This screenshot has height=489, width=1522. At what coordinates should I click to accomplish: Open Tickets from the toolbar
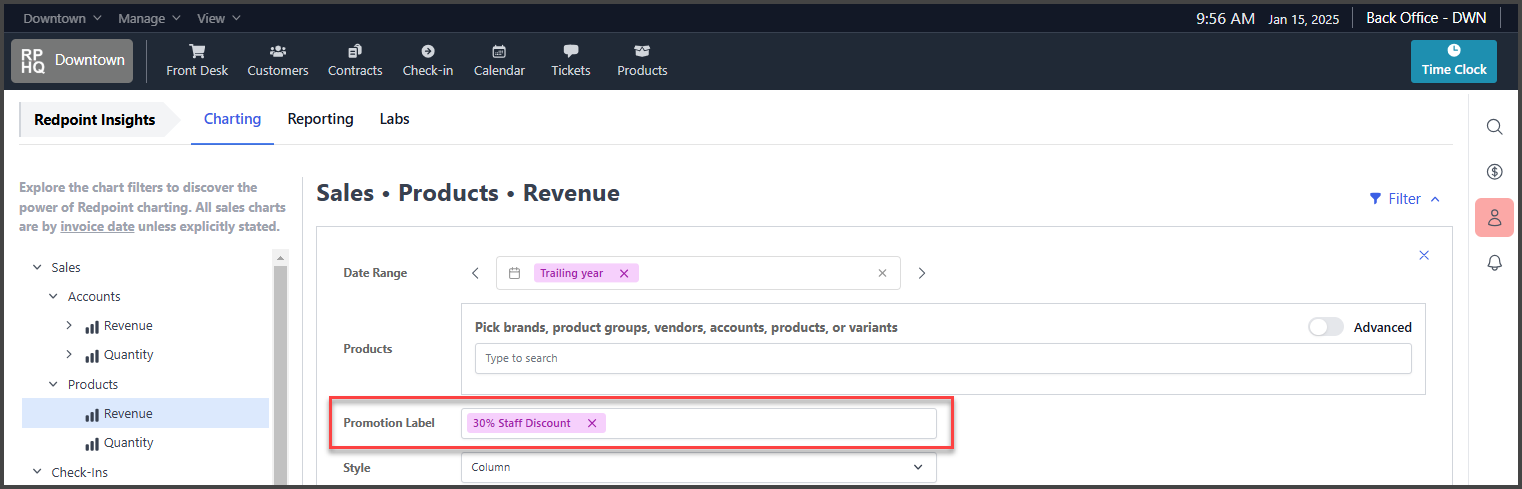tap(571, 60)
